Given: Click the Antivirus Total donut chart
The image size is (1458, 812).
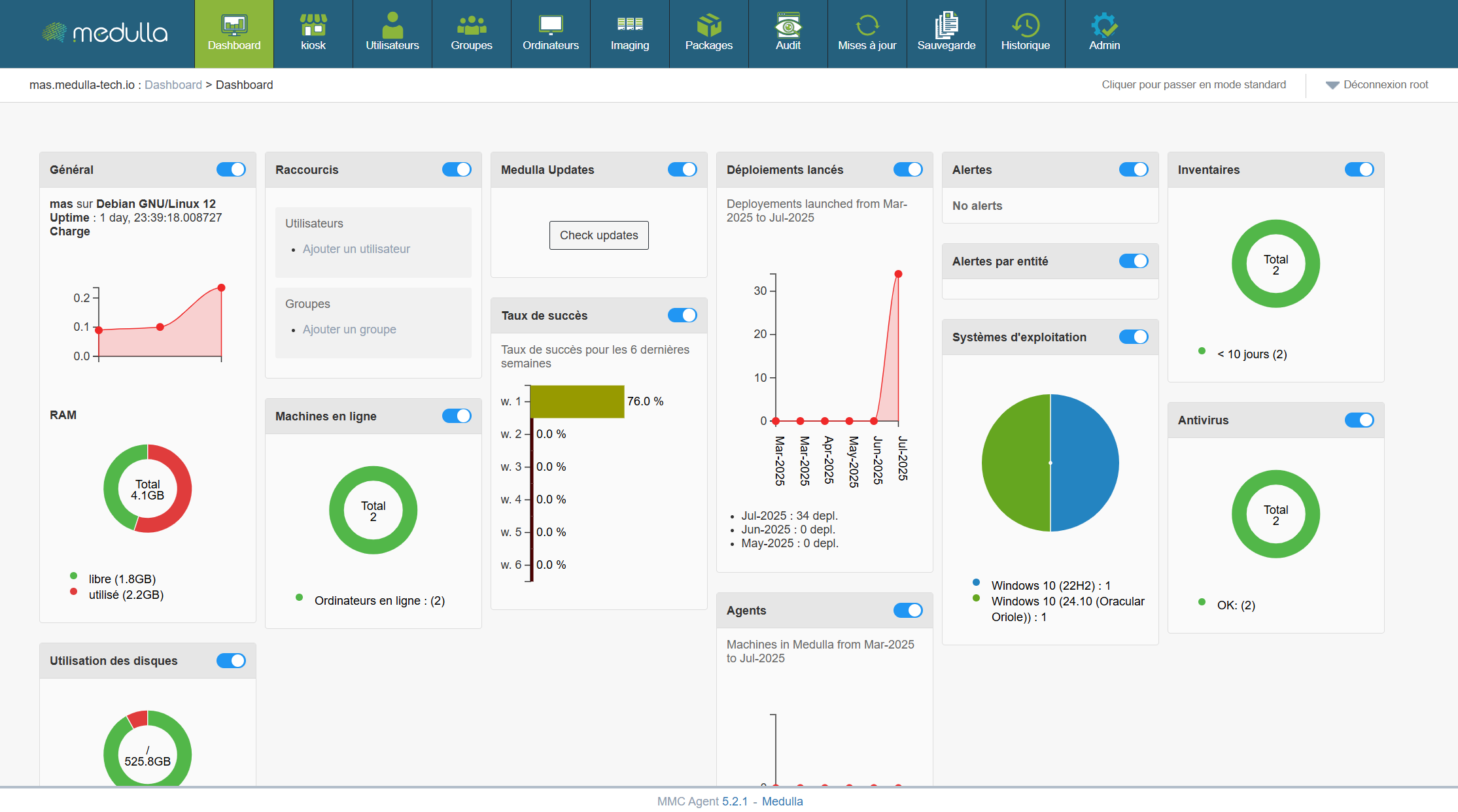Looking at the screenshot, I should tap(1276, 514).
